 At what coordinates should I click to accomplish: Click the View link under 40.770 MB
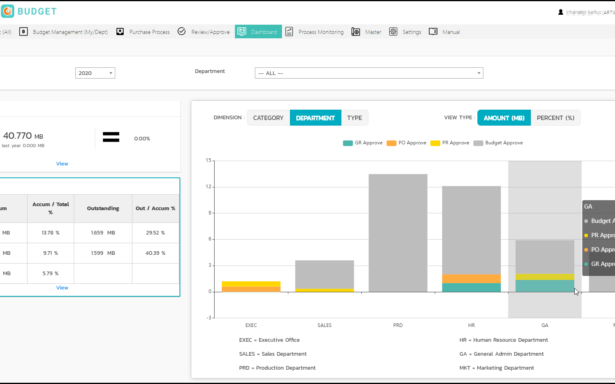[62, 164]
